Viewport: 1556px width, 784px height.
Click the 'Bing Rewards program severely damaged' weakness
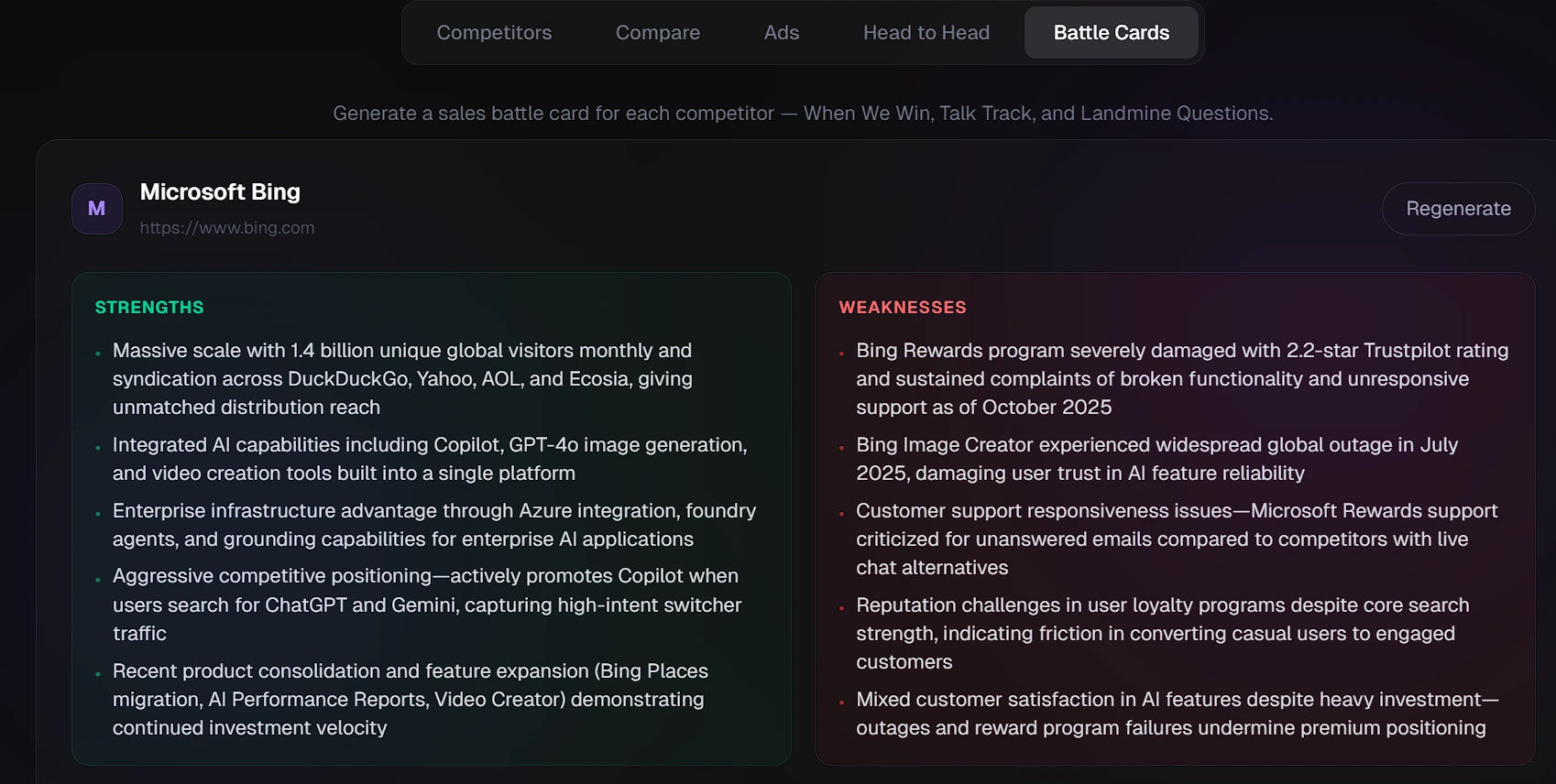(x=1182, y=379)
